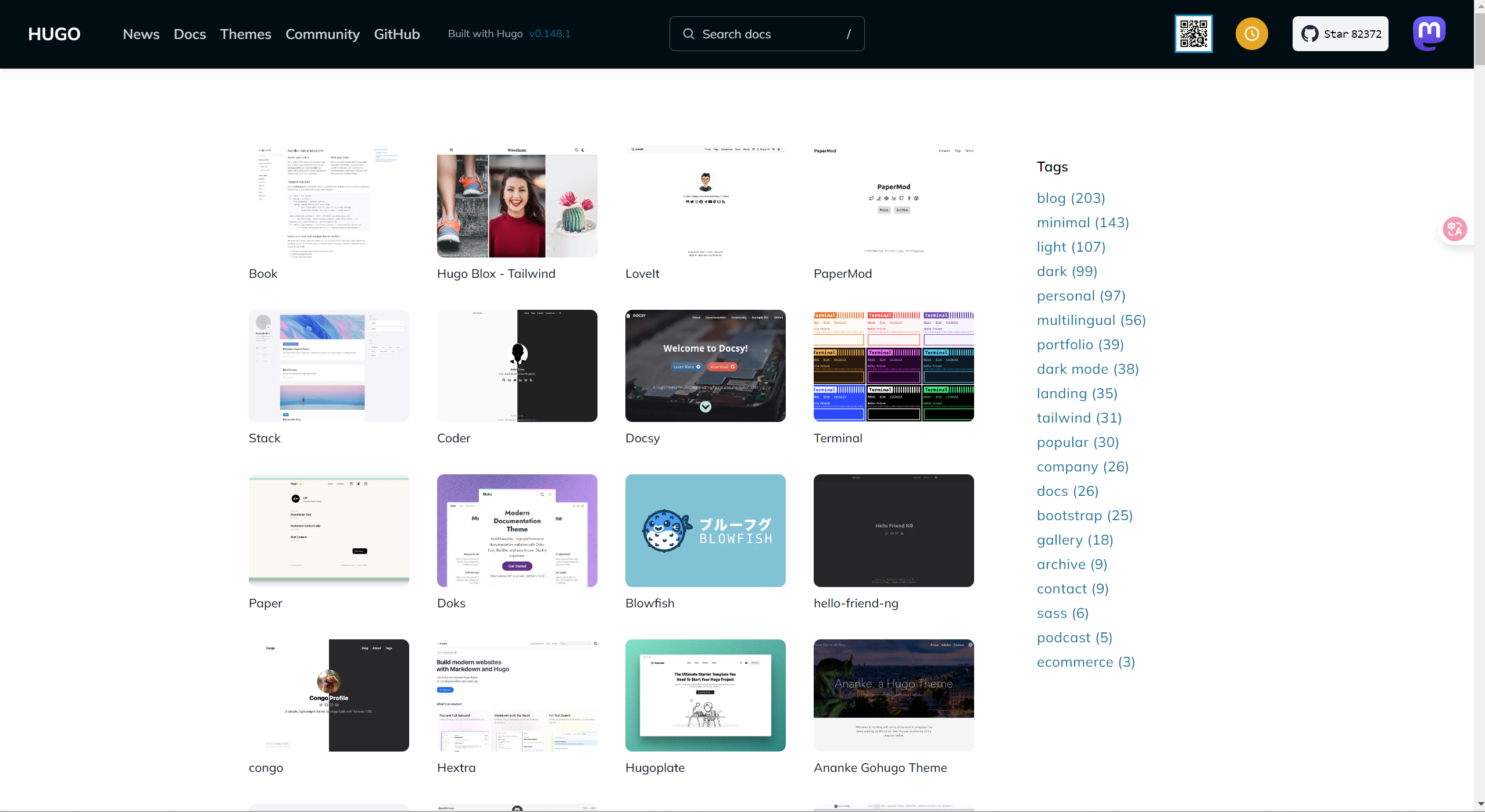
Task: Click the pink translate floating icon
Action: coord(1455,229)
